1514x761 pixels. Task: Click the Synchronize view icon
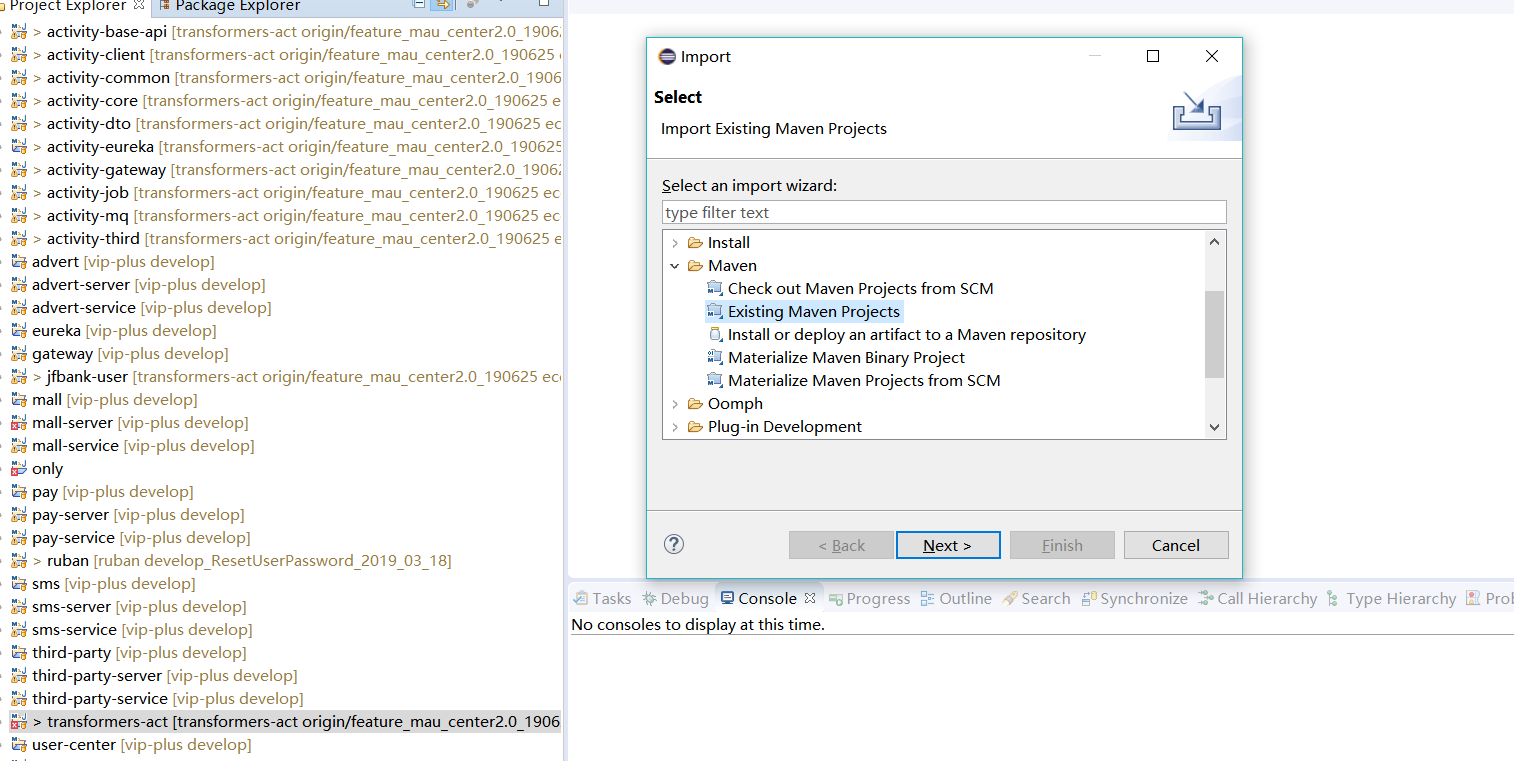pyautogui.click(x=1089, y=599)
